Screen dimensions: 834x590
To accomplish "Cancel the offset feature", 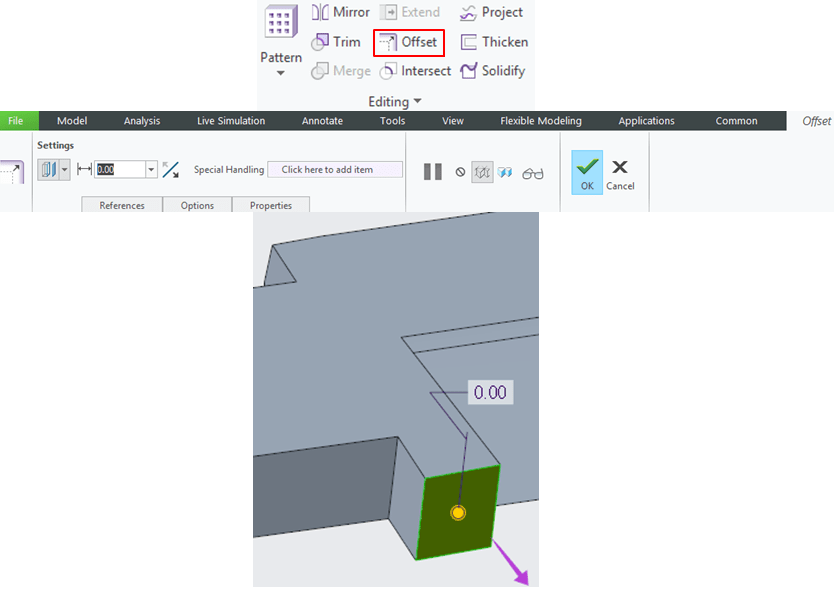I will click(620, 172).
